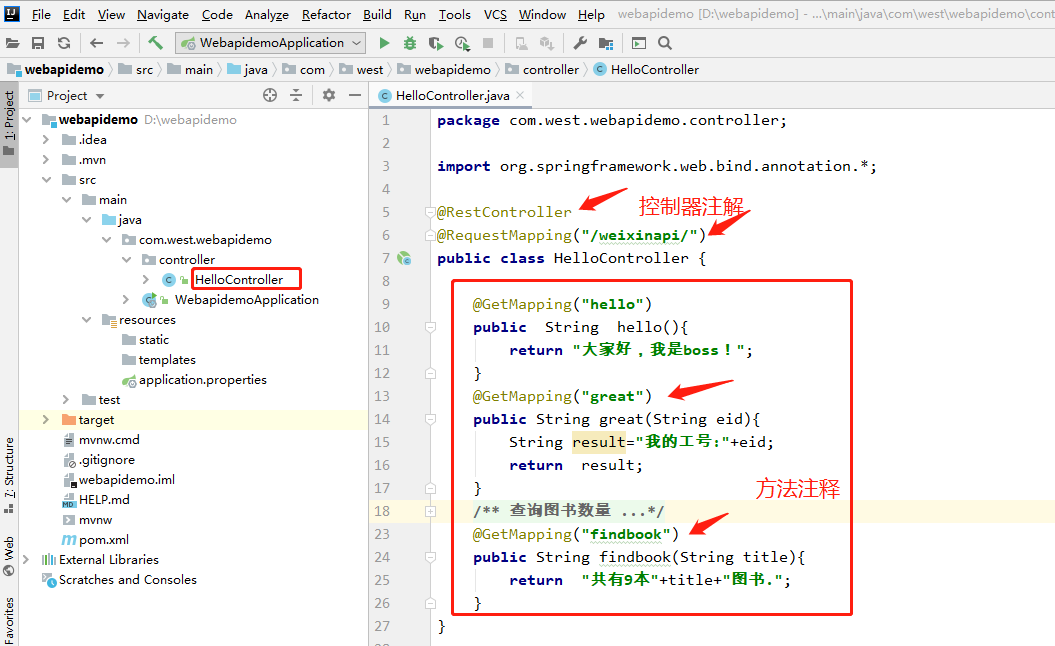Select webapidemo.iml file
The width and height of the screenshot is (1055, 646).
(126, 480)
